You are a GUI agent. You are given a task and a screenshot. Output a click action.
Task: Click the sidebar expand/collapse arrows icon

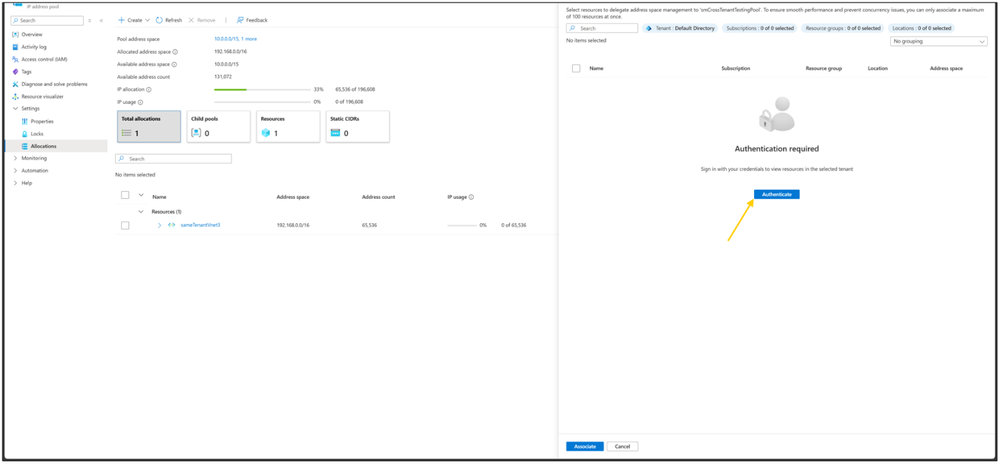90,20
